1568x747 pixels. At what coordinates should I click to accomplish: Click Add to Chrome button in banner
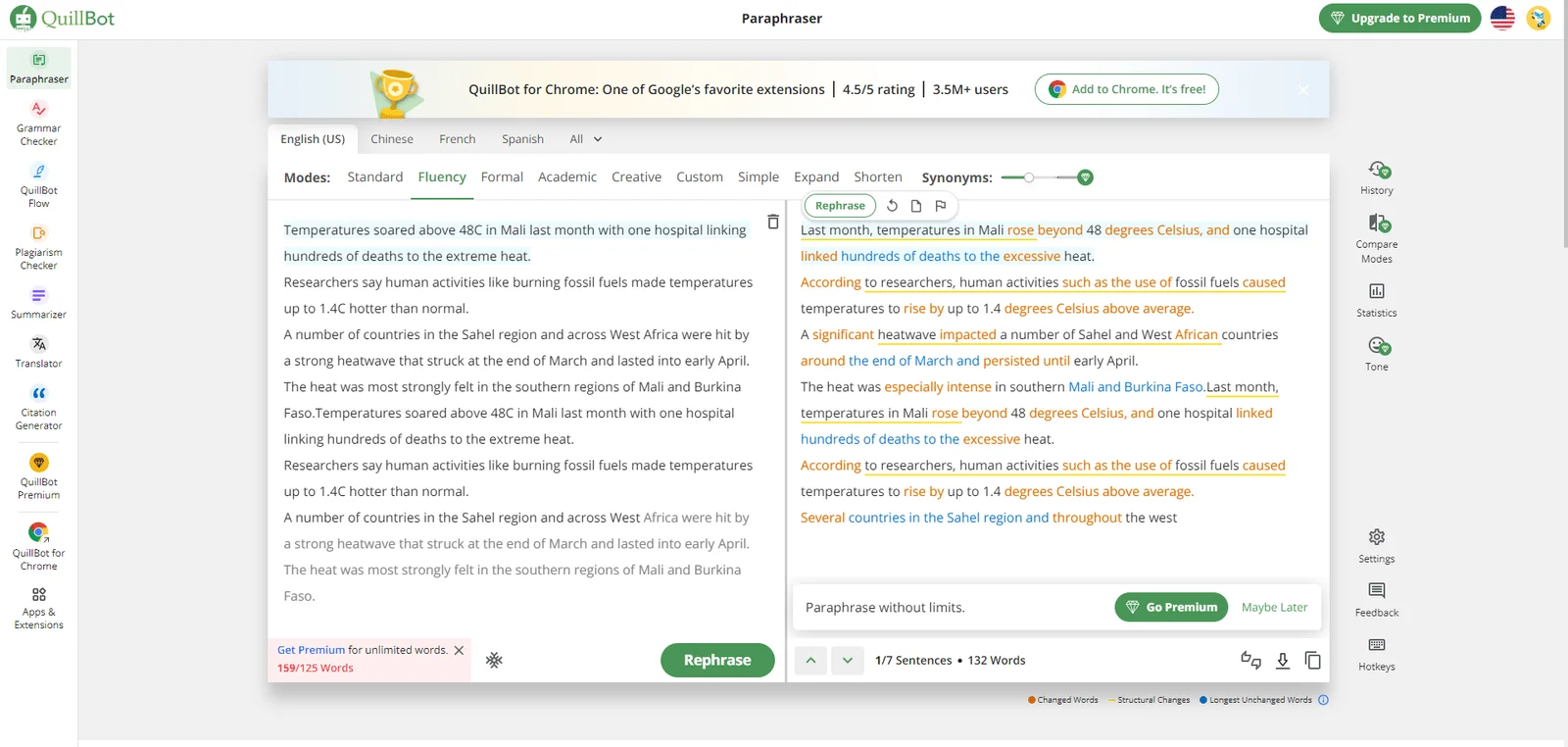(1126, 89)
